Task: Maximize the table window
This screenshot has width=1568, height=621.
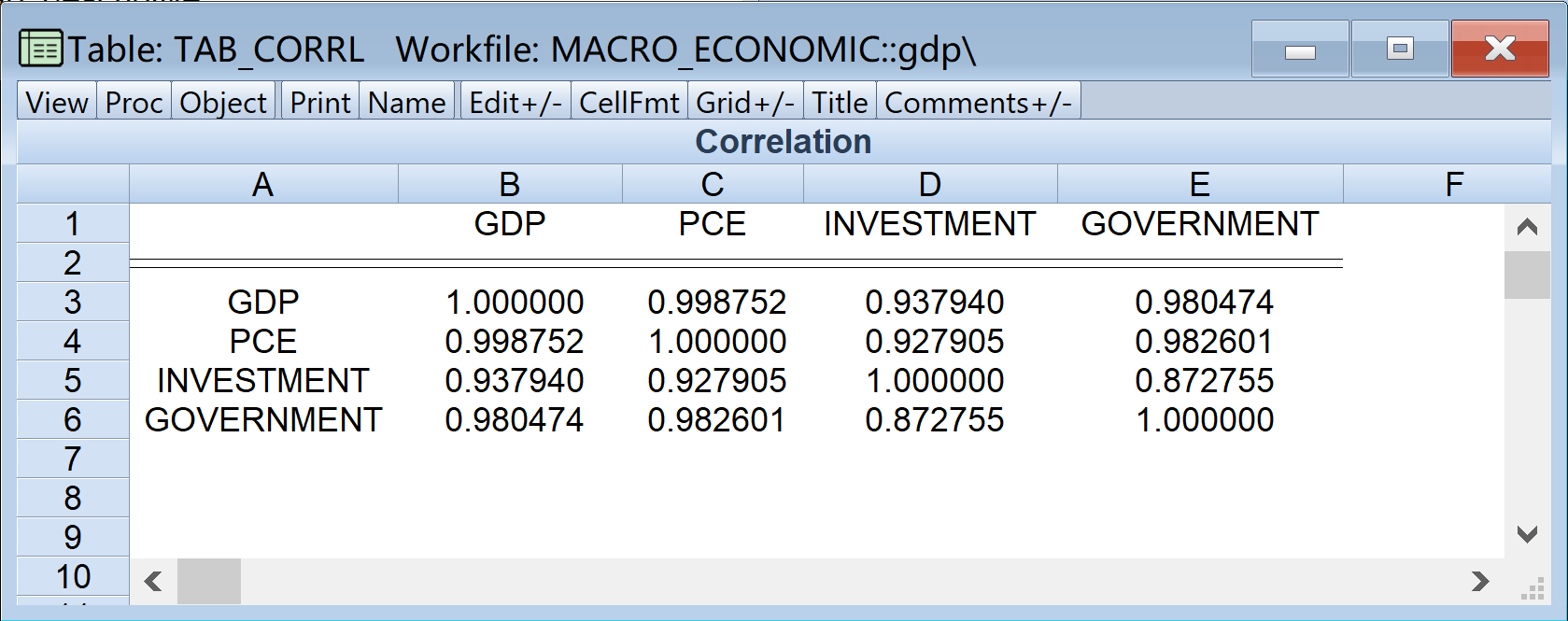Action: point(1399,49)
